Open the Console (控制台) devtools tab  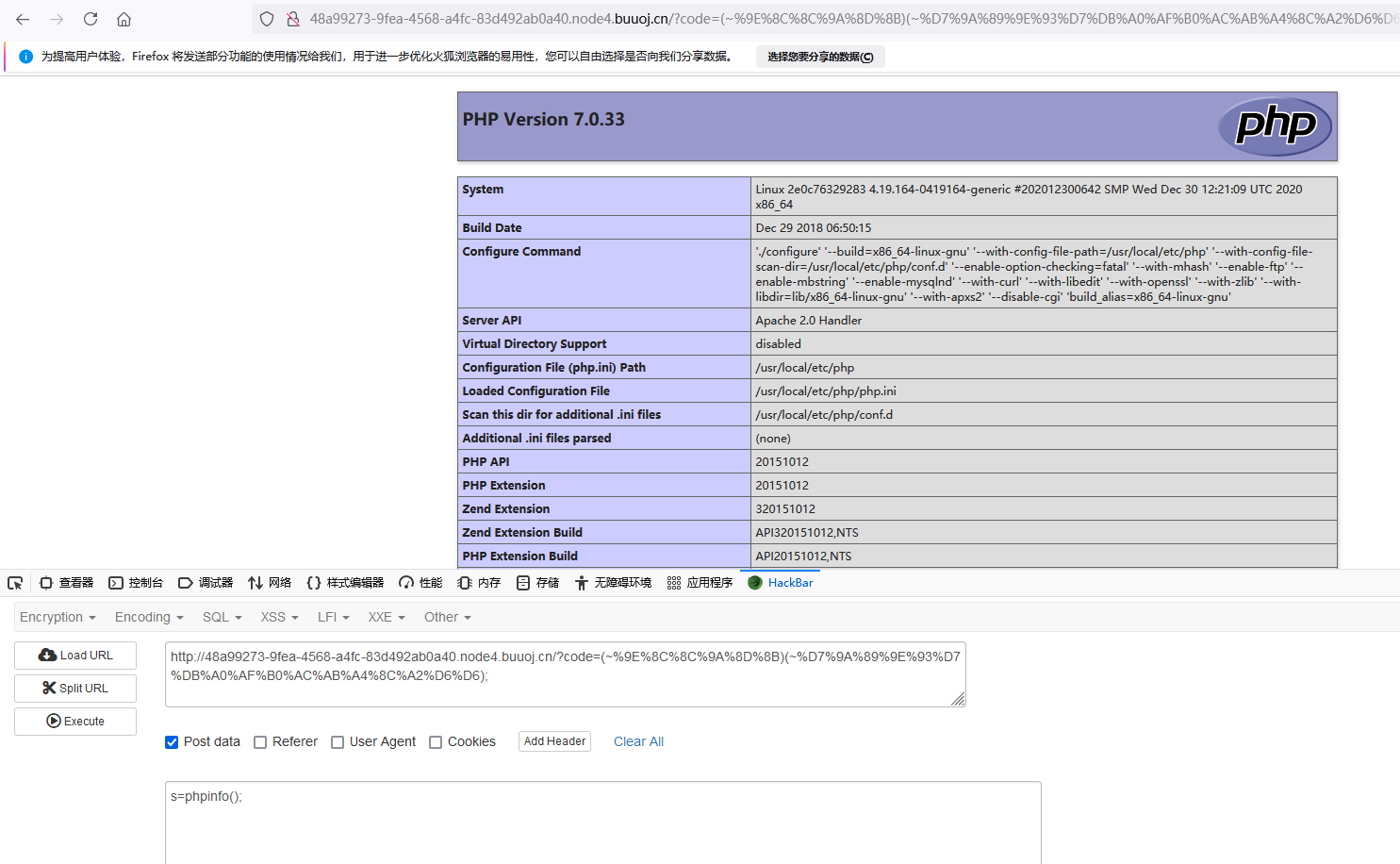tap(136, 583)
